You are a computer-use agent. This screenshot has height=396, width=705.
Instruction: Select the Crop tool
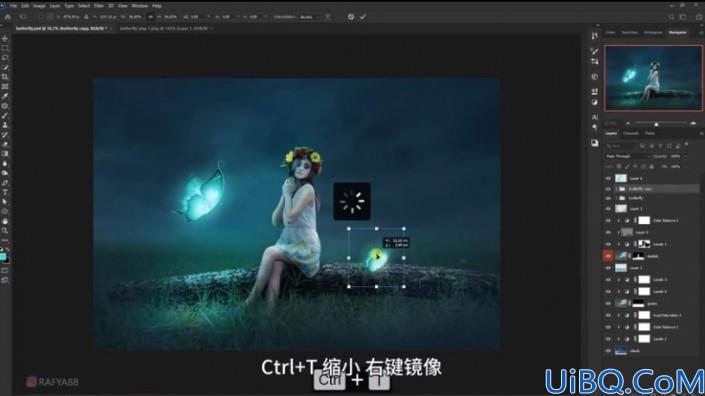coord(5,77)
